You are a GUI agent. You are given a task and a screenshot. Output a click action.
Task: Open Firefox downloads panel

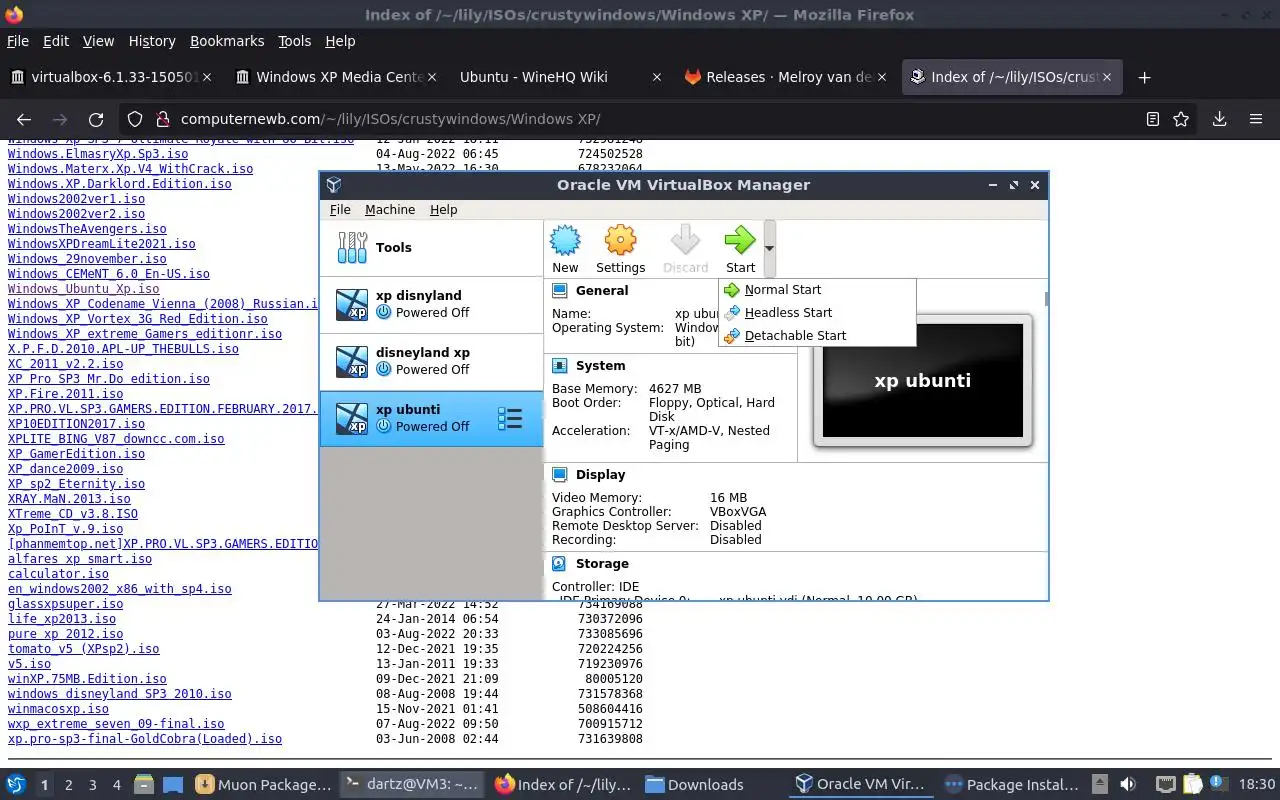(1219, 119)
